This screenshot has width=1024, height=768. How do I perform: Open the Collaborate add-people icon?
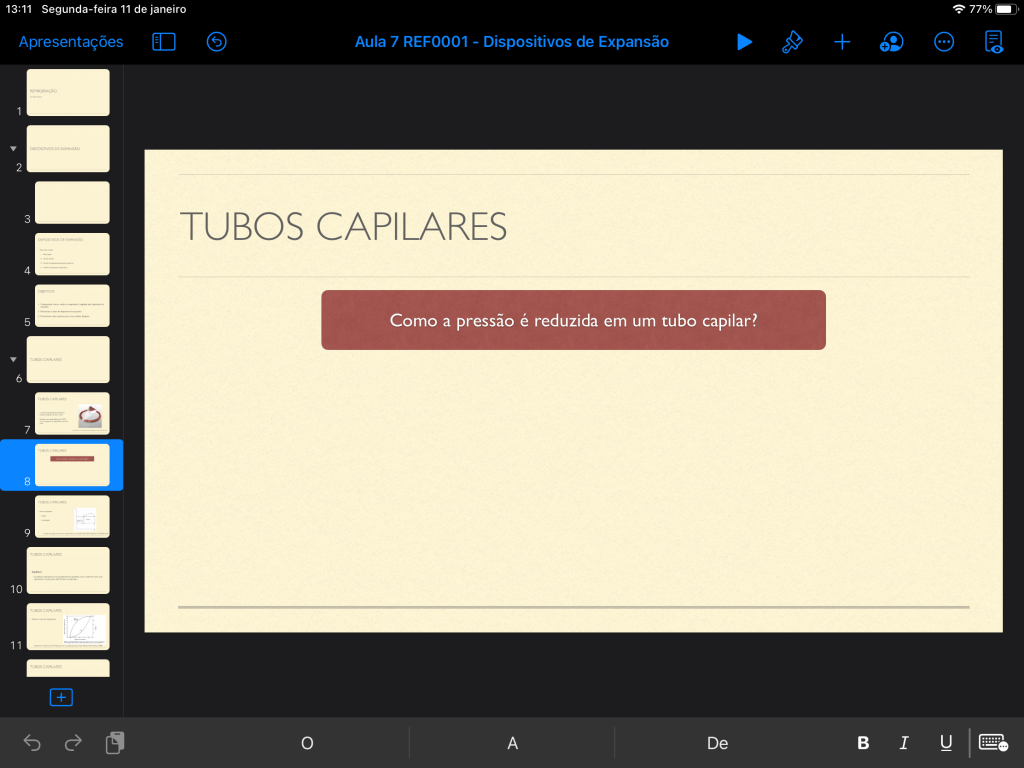[891, 42]
